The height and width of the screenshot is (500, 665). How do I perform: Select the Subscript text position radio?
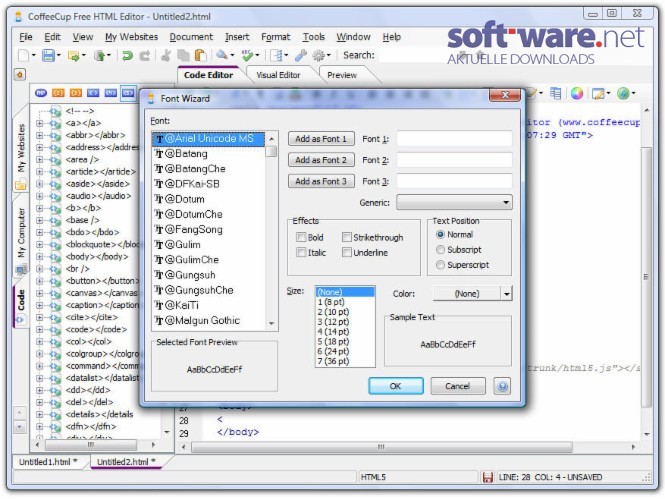click(x=440, y=250)
